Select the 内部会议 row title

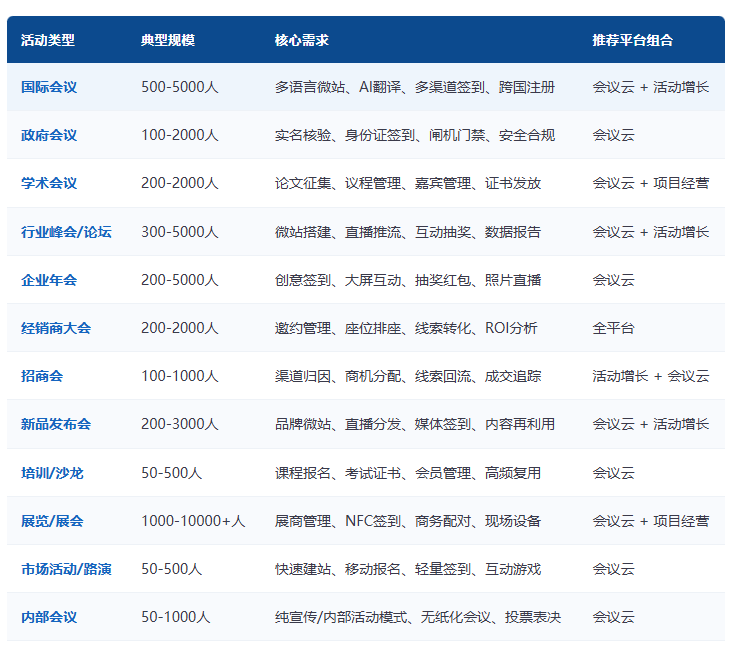pos(49,617)
